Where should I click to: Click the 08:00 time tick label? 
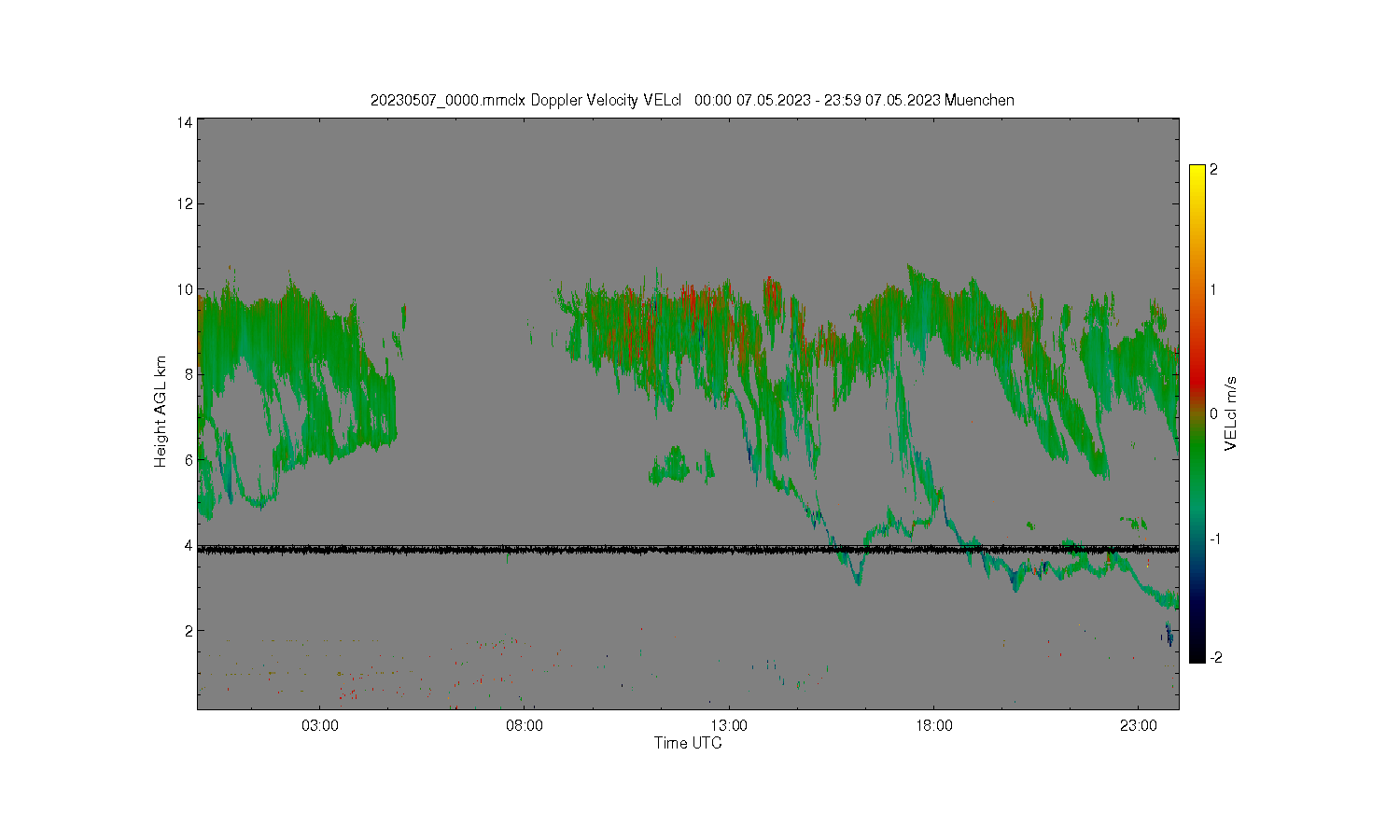(x=525, y=726)
